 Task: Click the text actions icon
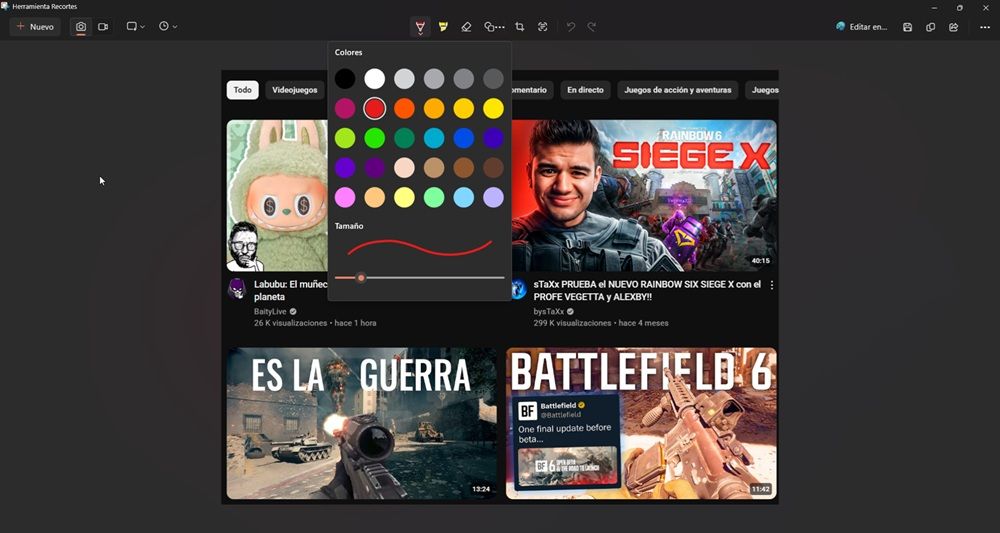coord(543,27)
